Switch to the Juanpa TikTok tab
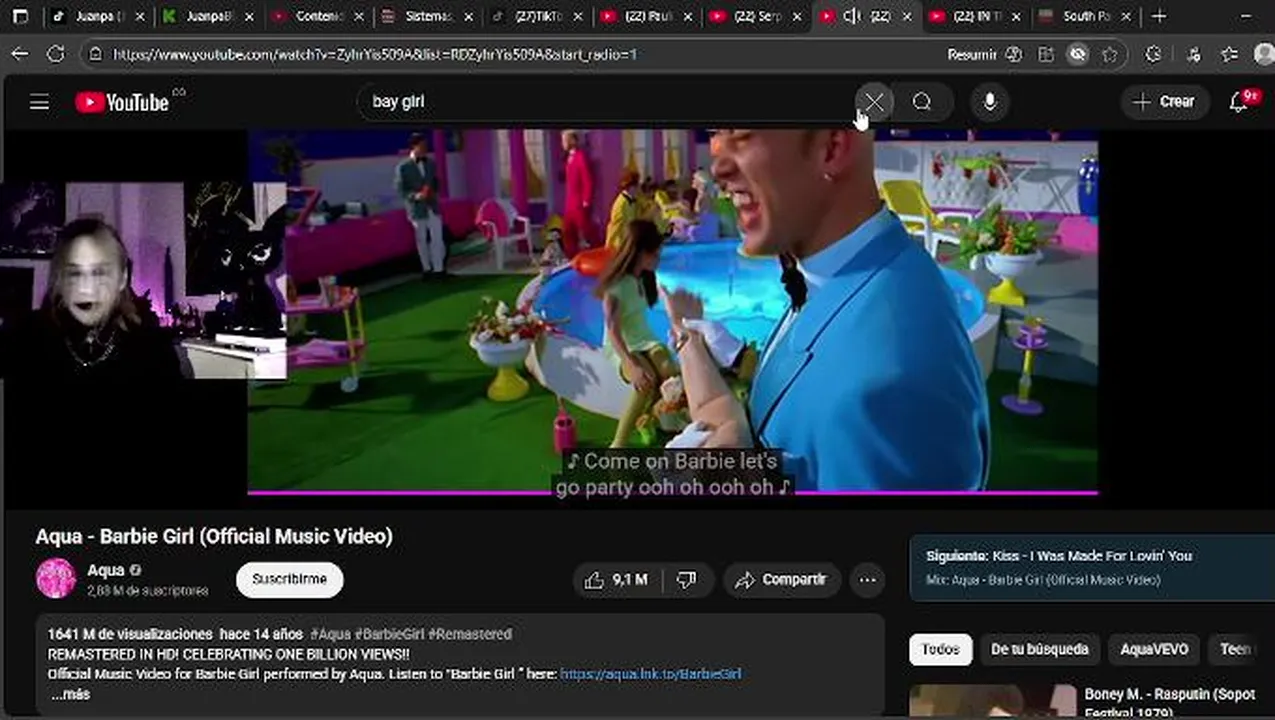The image size is (1275, 720). [100, 16]
